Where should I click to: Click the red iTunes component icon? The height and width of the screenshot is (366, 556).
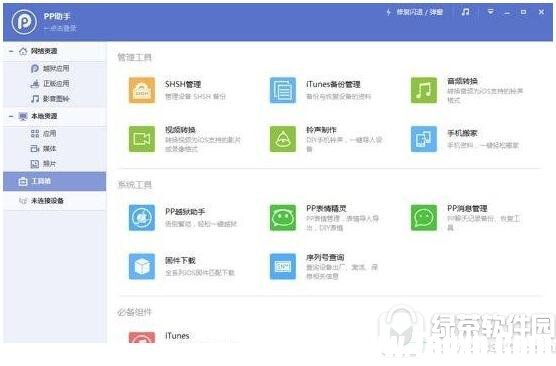click(x=142, y=337)
